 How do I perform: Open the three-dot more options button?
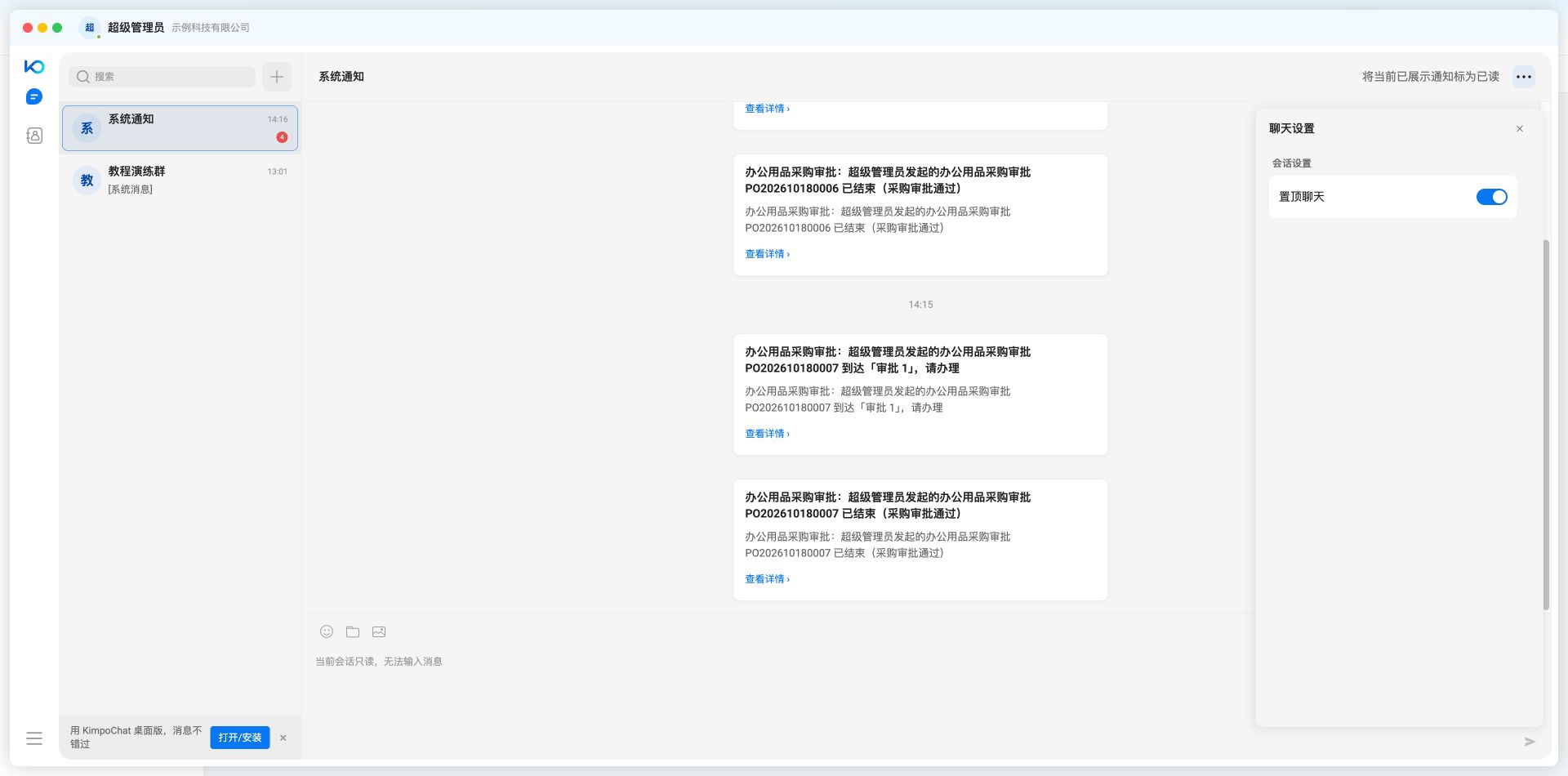pyautogui.click(x=1524, y=77)
